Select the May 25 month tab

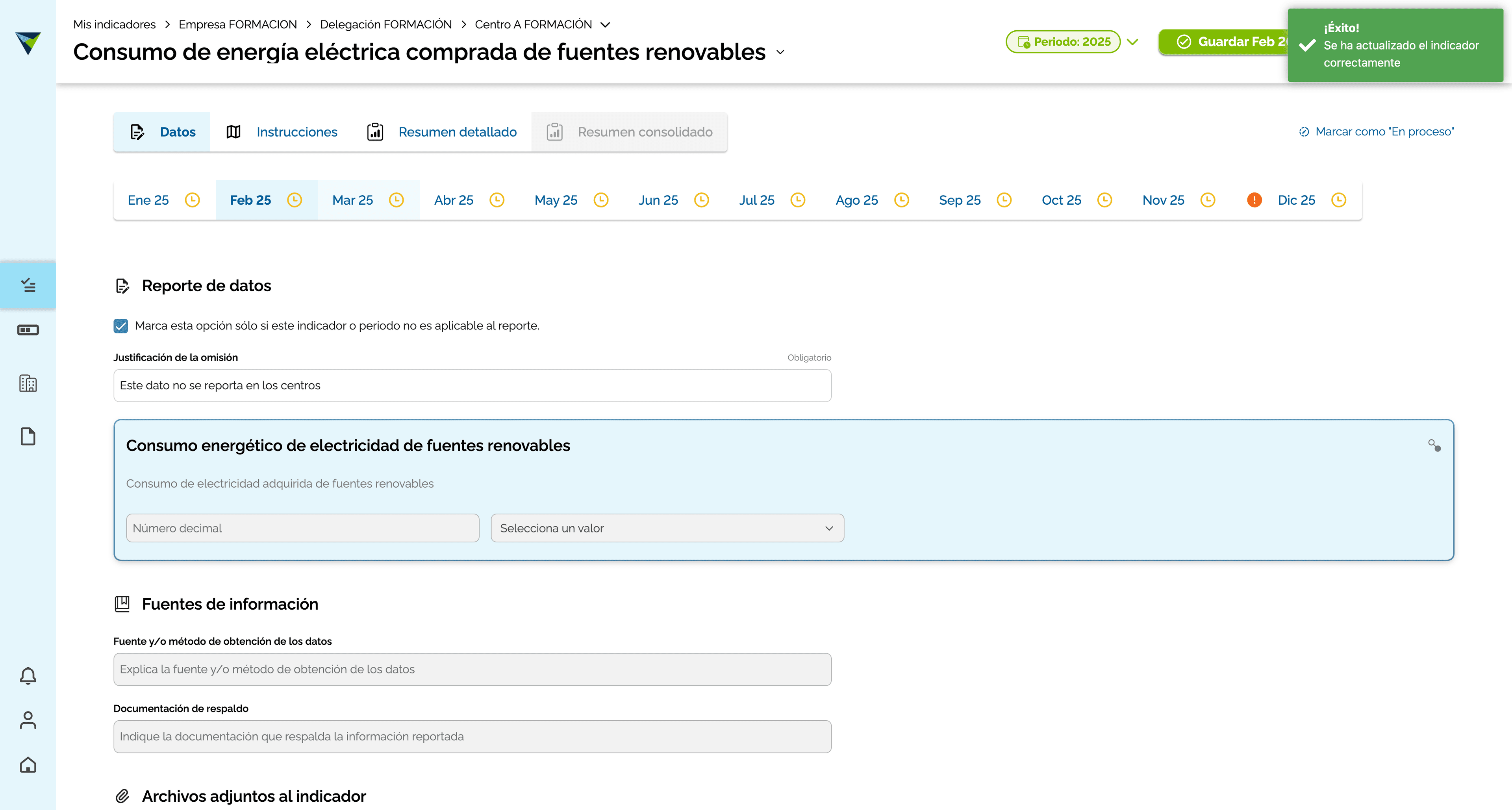coord(572,200)
